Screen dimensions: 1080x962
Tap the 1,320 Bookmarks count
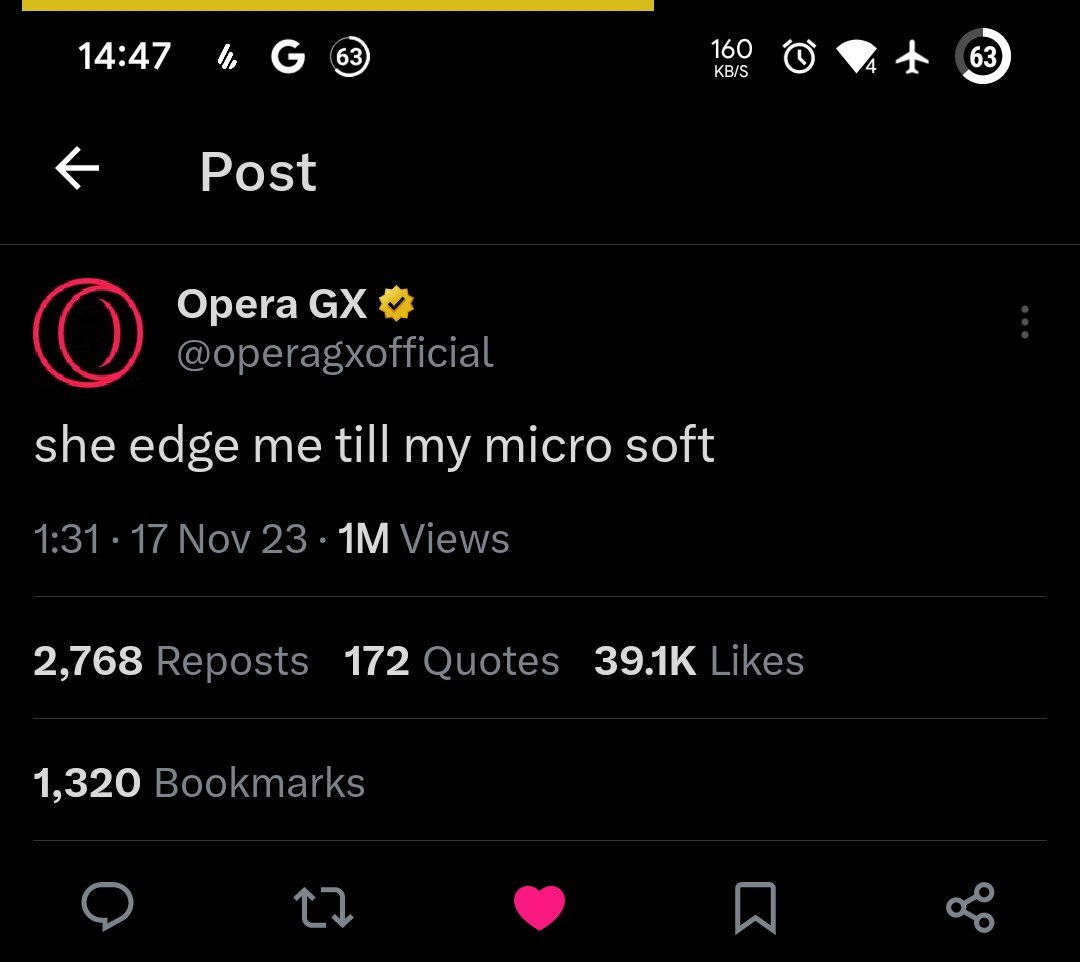point(199,783)
